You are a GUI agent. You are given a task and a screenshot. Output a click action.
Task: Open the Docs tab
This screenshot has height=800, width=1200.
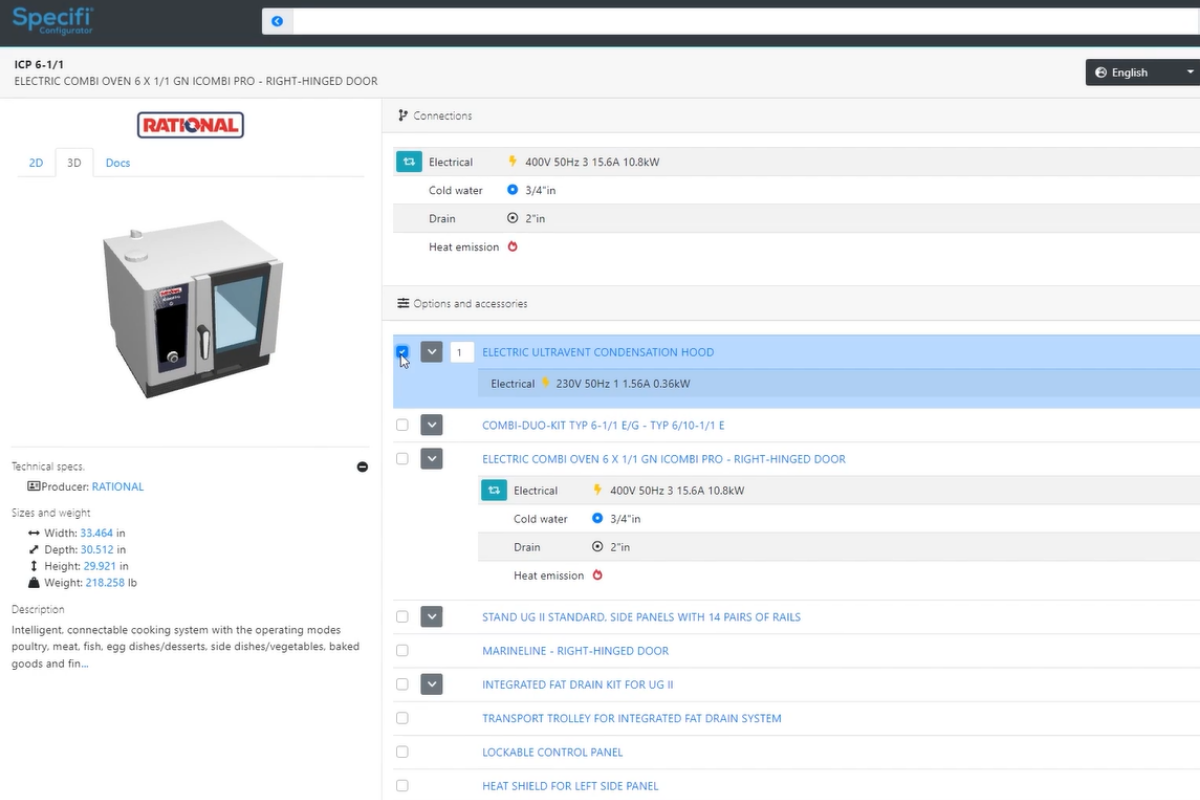(x=118, y=163)
